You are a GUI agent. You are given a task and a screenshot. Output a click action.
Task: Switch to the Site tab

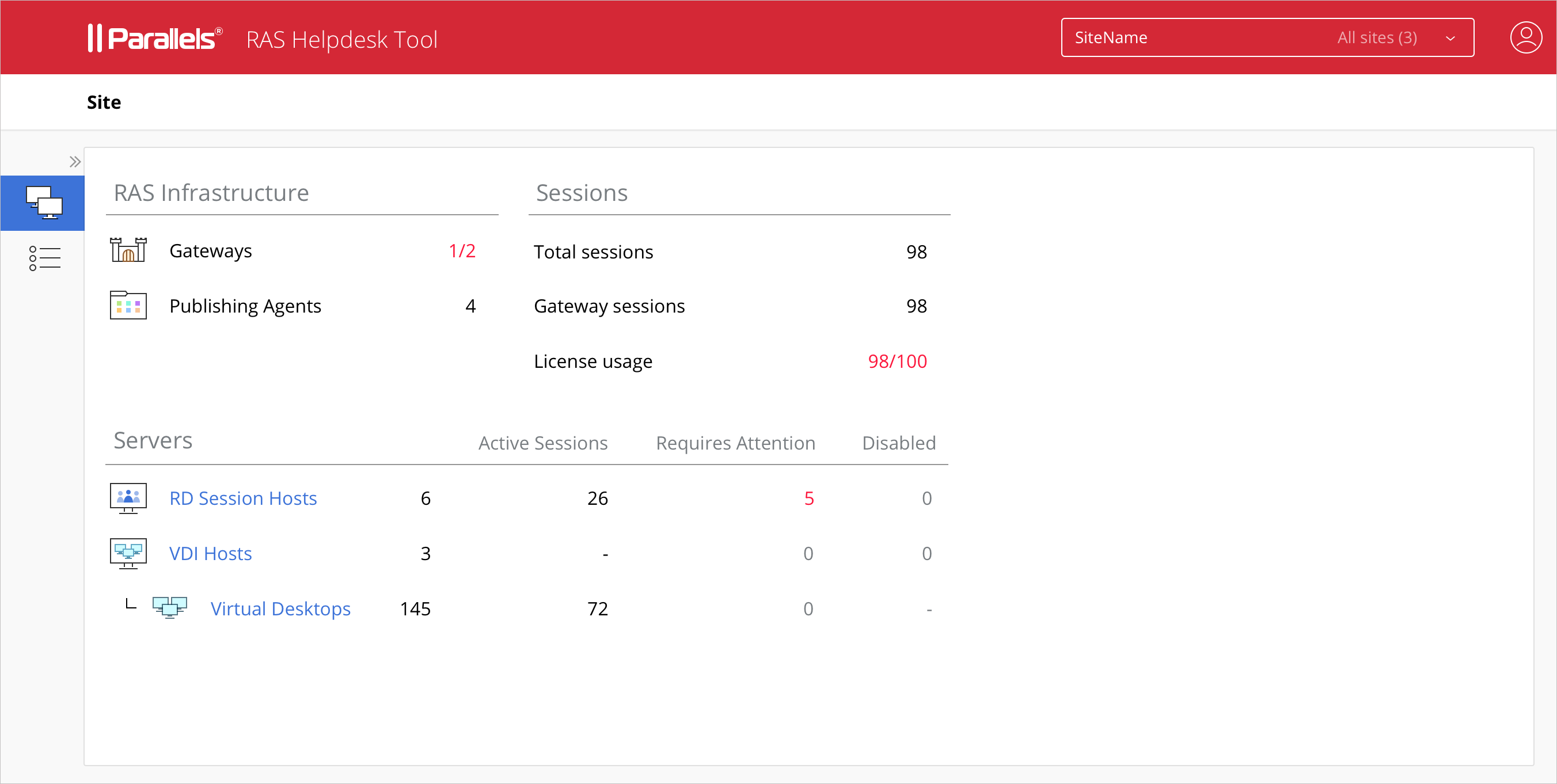pyautogui.click(x=103, y=101)
